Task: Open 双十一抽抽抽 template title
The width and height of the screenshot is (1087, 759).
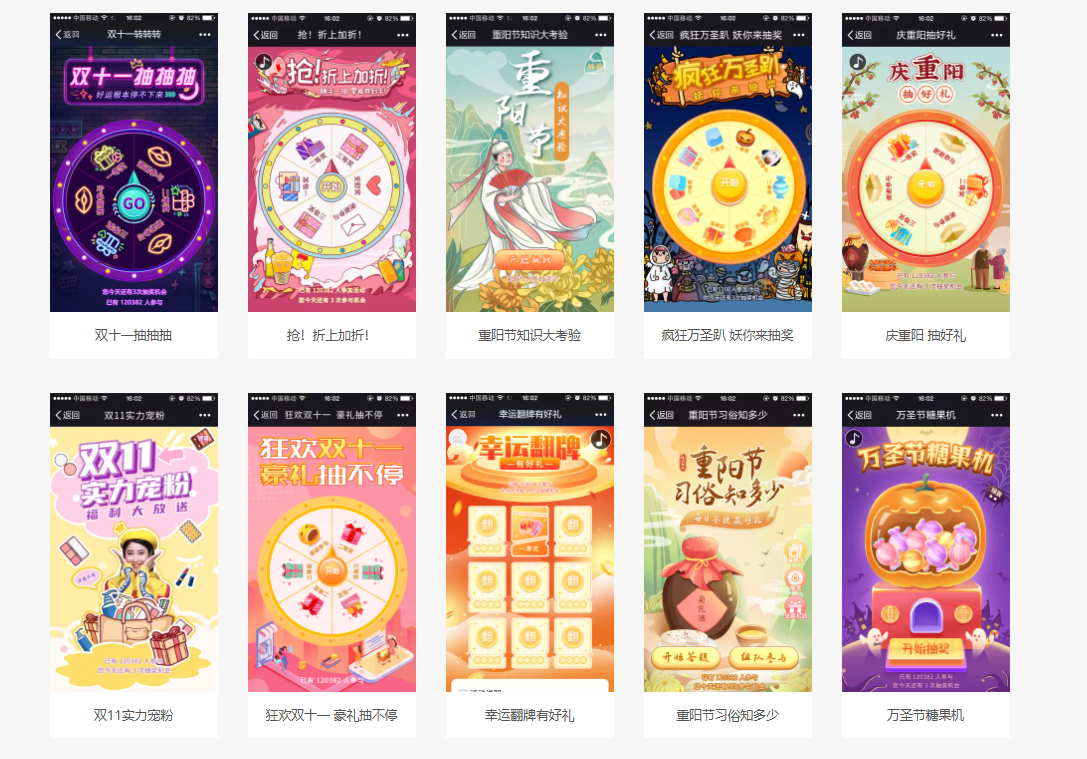Action: [x=133, y=335]
